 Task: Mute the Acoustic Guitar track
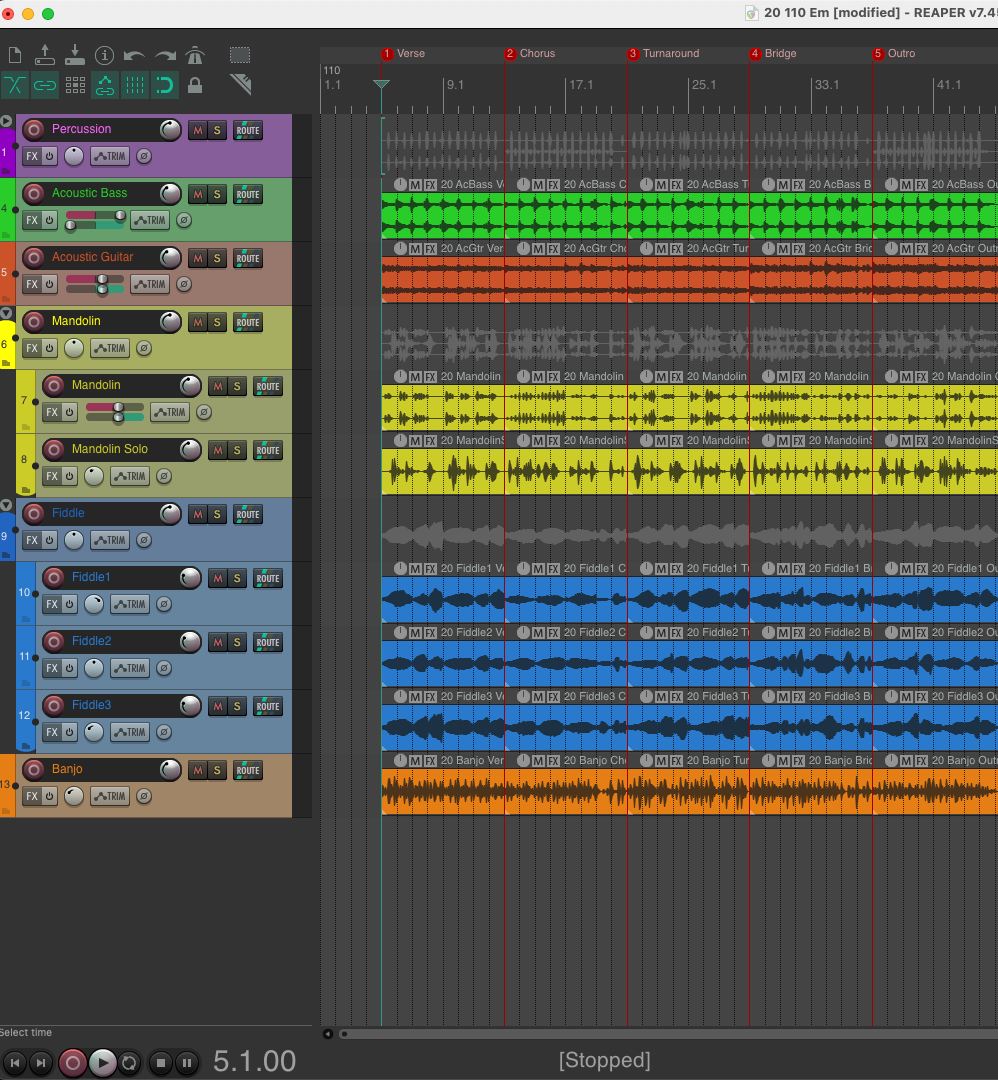point(198,258)
